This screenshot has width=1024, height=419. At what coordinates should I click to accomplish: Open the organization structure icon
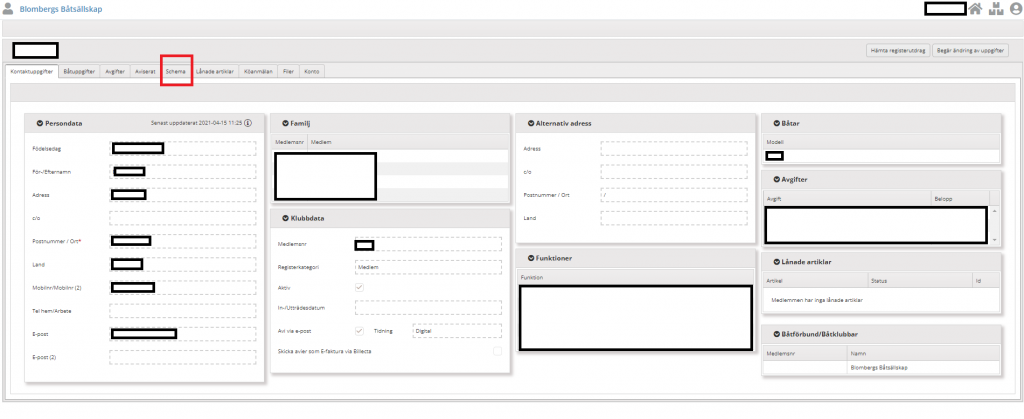point(995,9)
